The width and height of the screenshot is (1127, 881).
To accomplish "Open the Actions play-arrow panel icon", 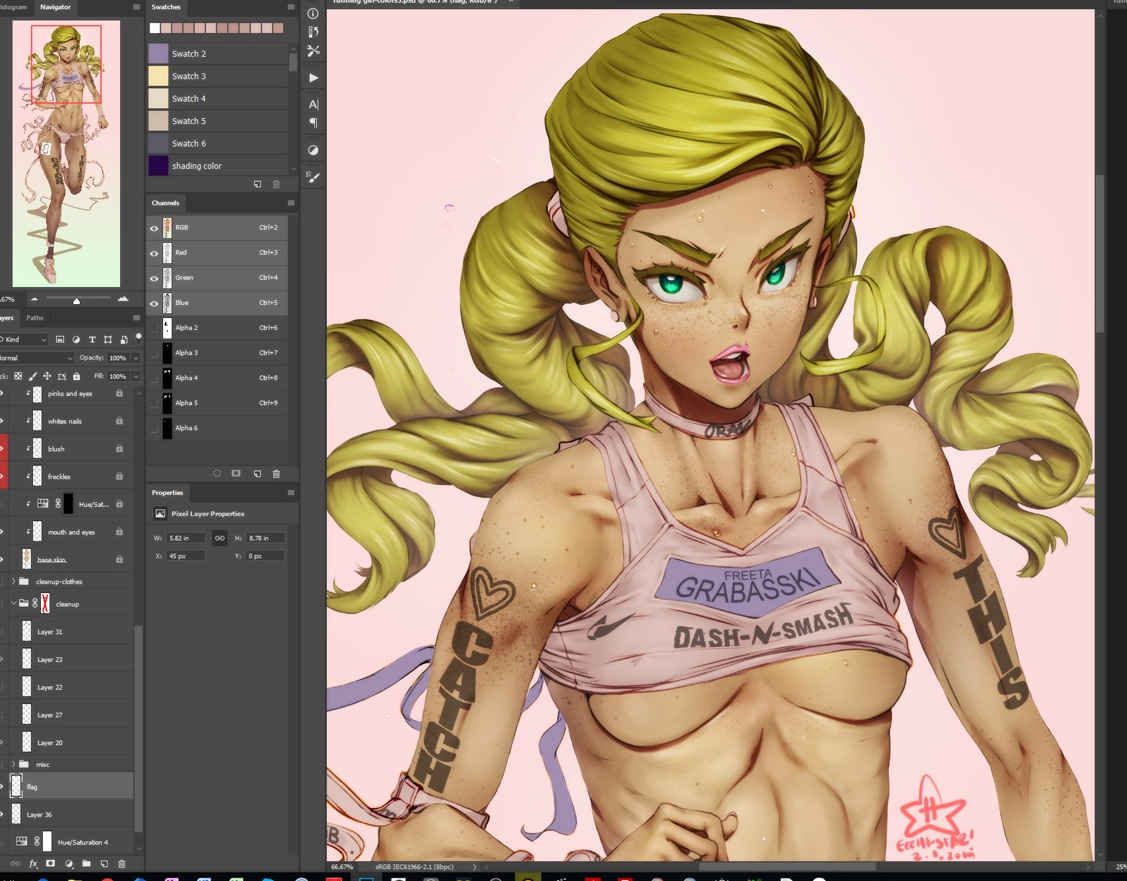I will [x=313, y=78].
